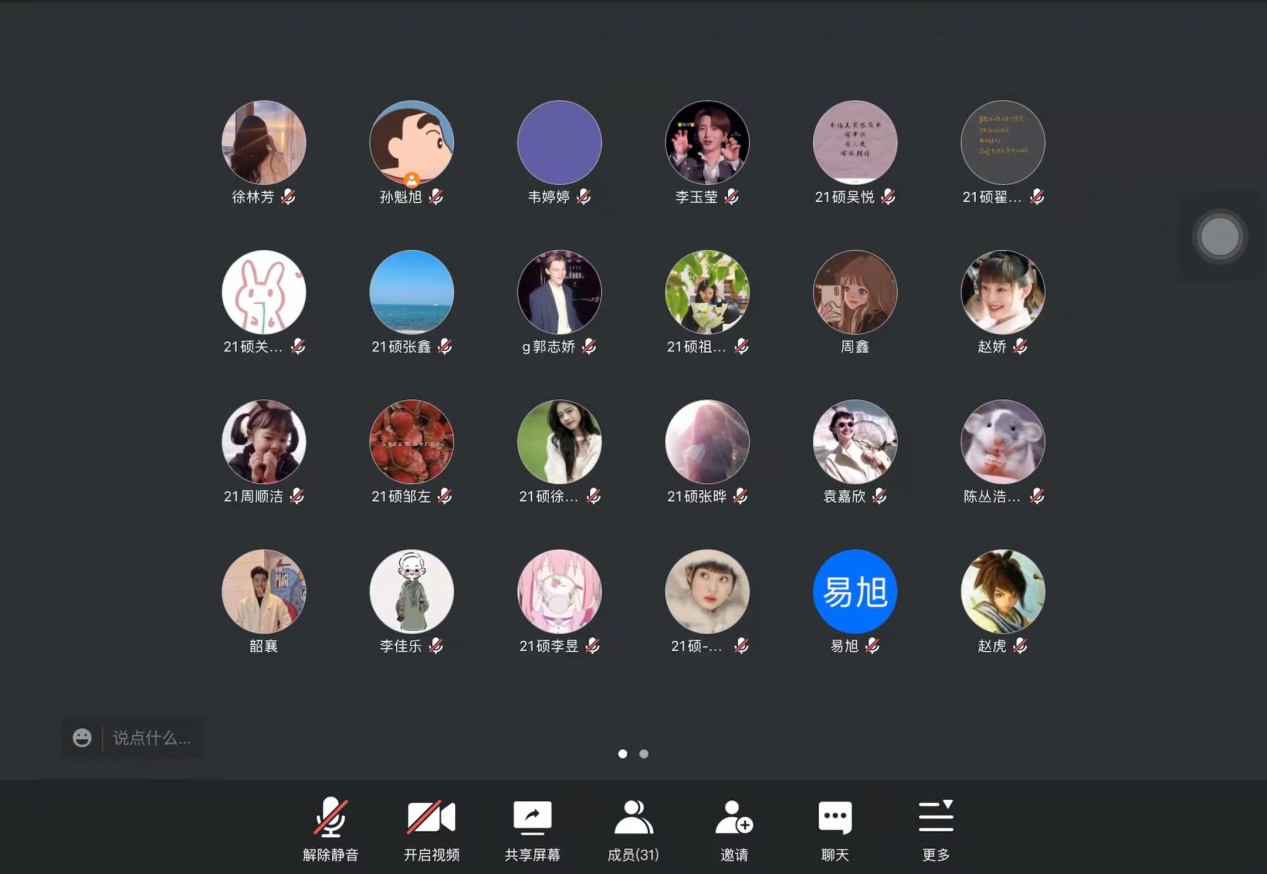
Task: Click the emoji smiley icon
Action: [x=82, y=738]
